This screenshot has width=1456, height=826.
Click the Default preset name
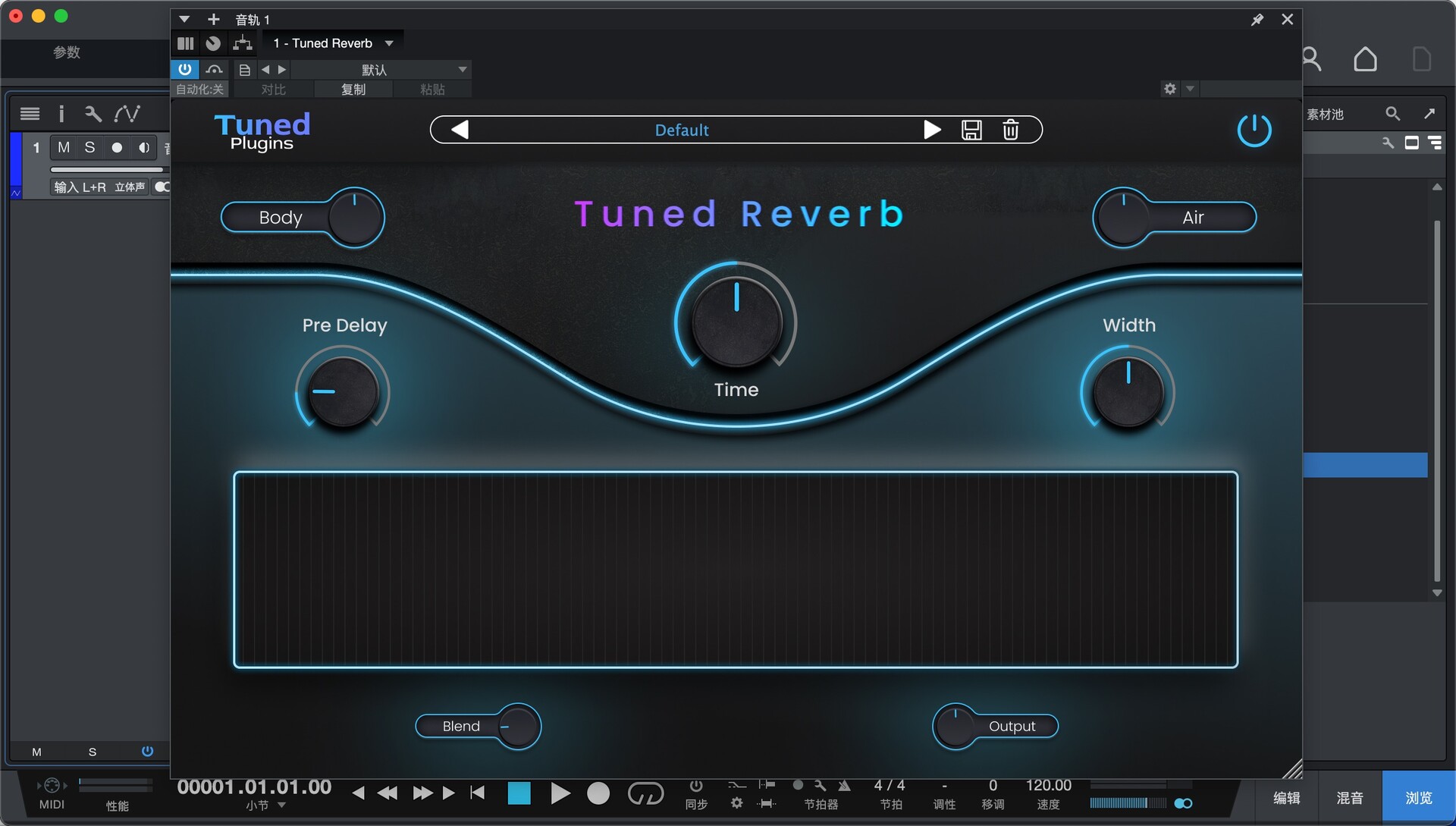(682, 130)
